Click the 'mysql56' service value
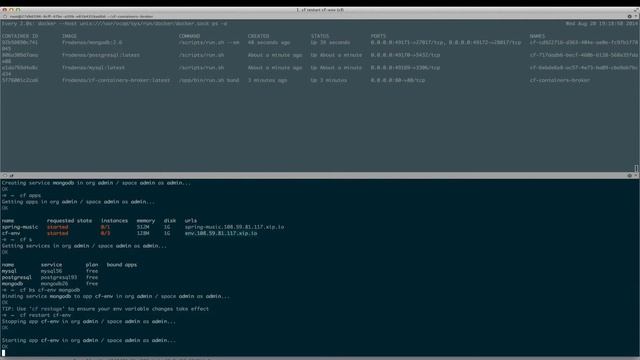Screen dimensions: 640x360 [51, 271]
